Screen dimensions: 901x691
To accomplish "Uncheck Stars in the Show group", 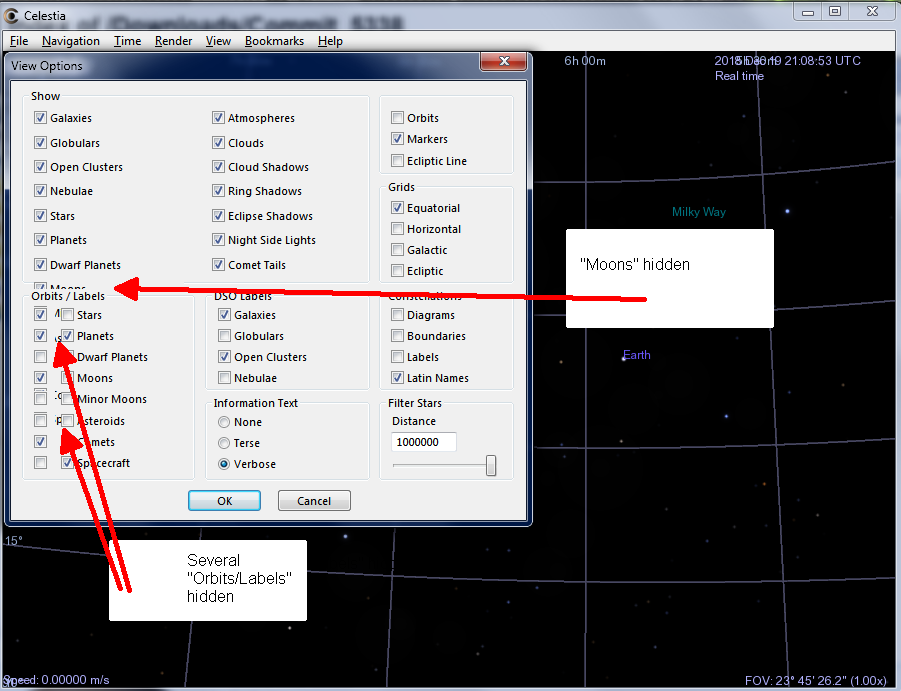I will (40, 215).
